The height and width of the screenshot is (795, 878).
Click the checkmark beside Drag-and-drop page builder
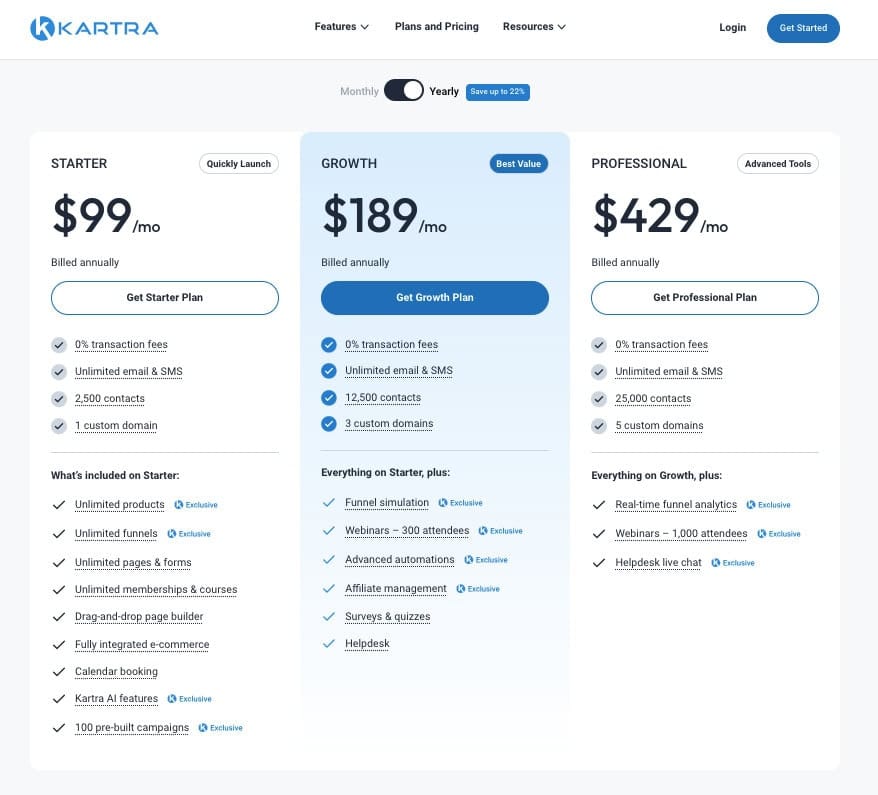(59, 617)
